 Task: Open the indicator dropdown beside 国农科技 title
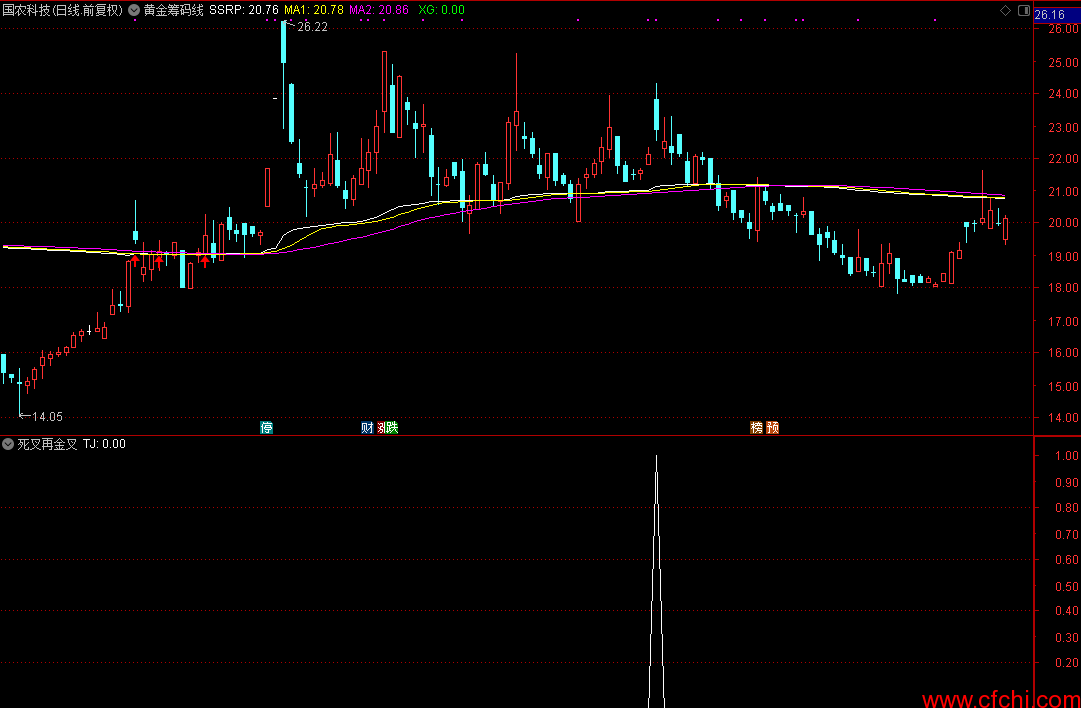pyautogui.click(x=134, y=10)
